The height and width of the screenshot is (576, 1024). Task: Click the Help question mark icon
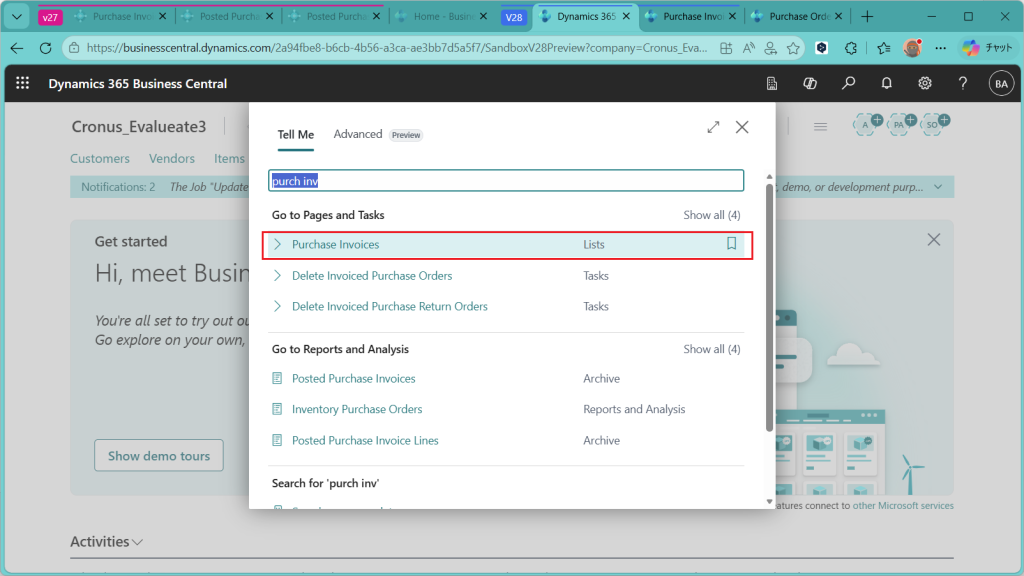pos(962,84)
